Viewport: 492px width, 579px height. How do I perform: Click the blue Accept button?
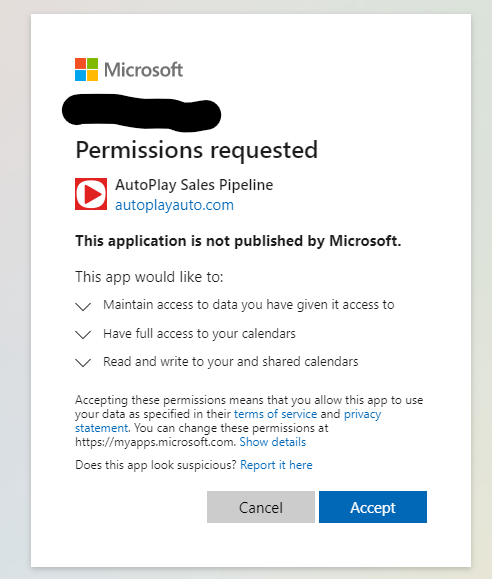[x=373, y=507]
